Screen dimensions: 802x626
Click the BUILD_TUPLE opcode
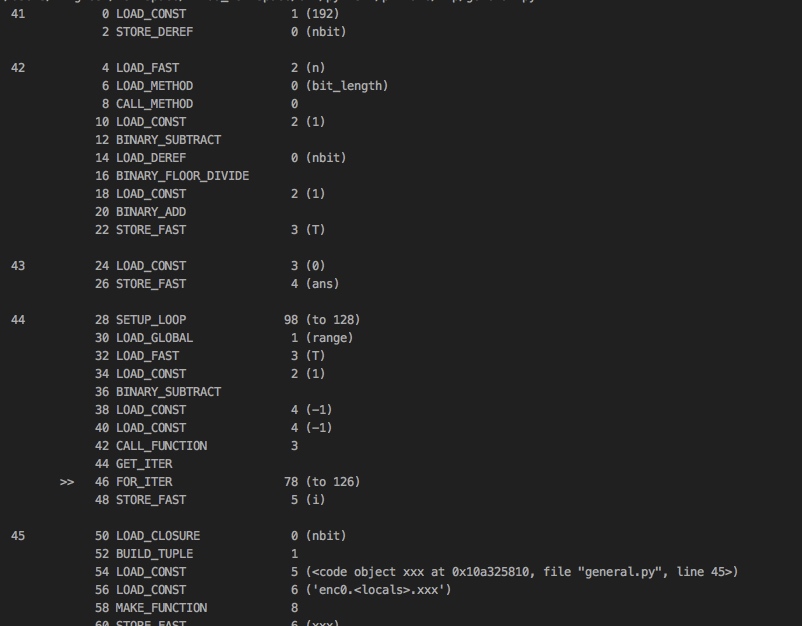pyautogui.click(x=154, y=554)
